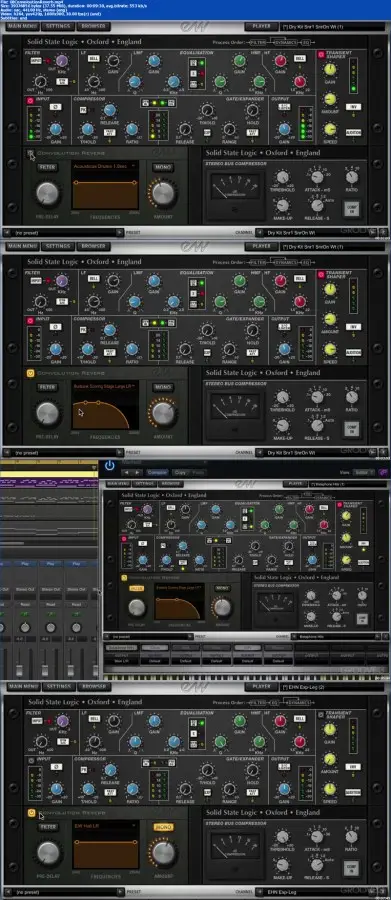Turn on the gray Input section power icon
Viewport: 391px width, 900px height.
point(30,761)
